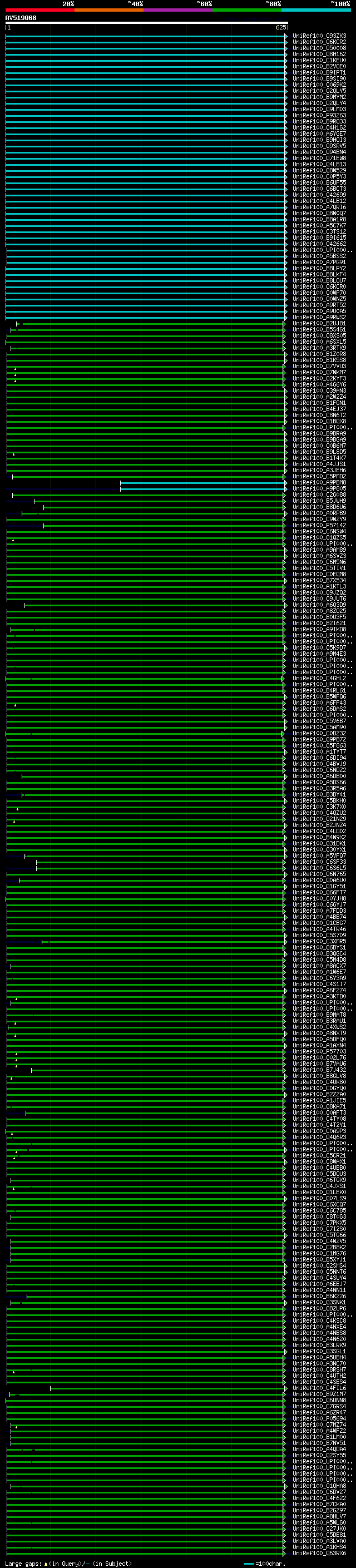
Task: Click the UniRef100_Q0WP70 label
Action: (x=319, y=293)
